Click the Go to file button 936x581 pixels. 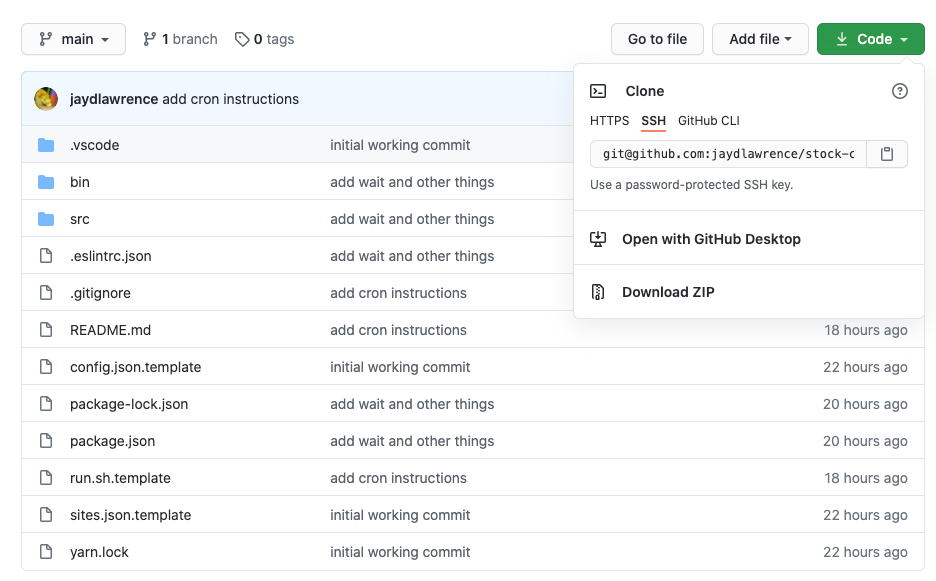657,39
